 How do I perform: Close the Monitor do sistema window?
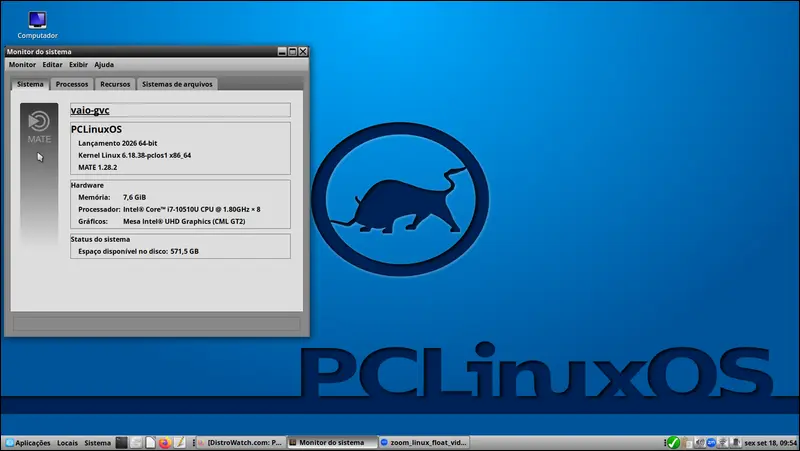303,52
